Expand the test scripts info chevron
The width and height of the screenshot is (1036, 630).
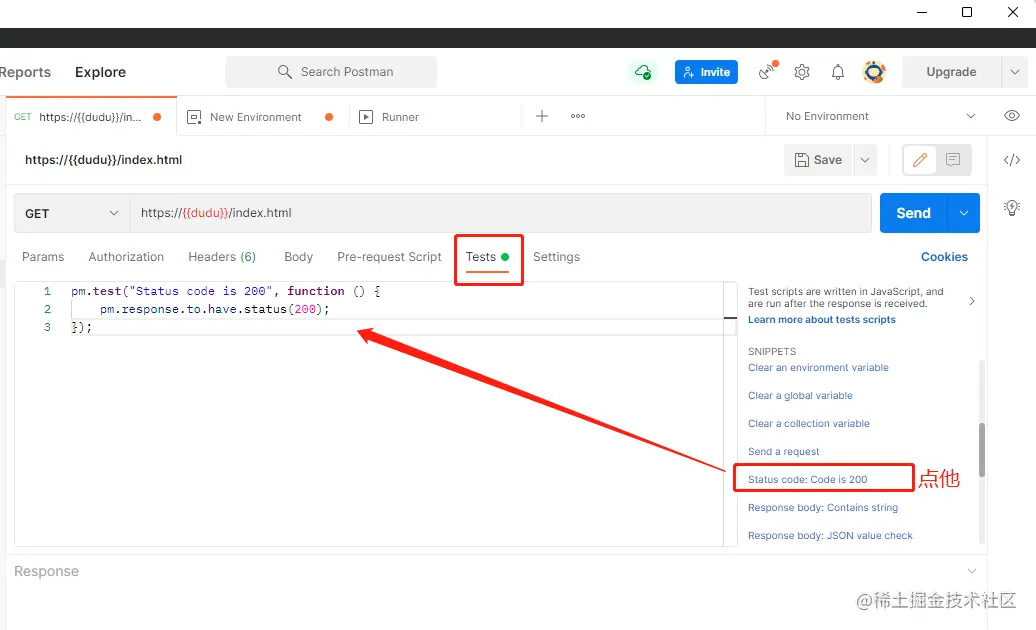pos(972,301)
